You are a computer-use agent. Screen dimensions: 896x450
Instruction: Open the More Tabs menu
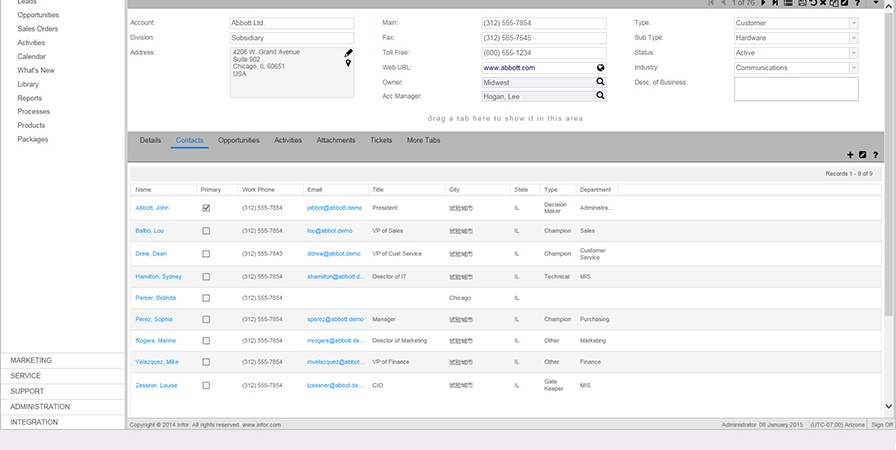[x=423, y=140]
